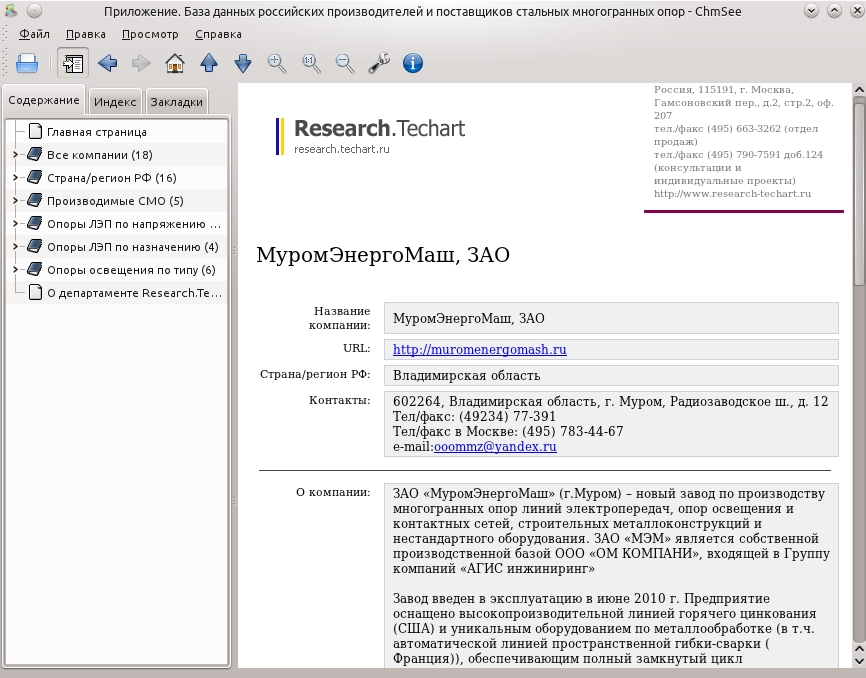Open the Home page icon

[175, 63]
